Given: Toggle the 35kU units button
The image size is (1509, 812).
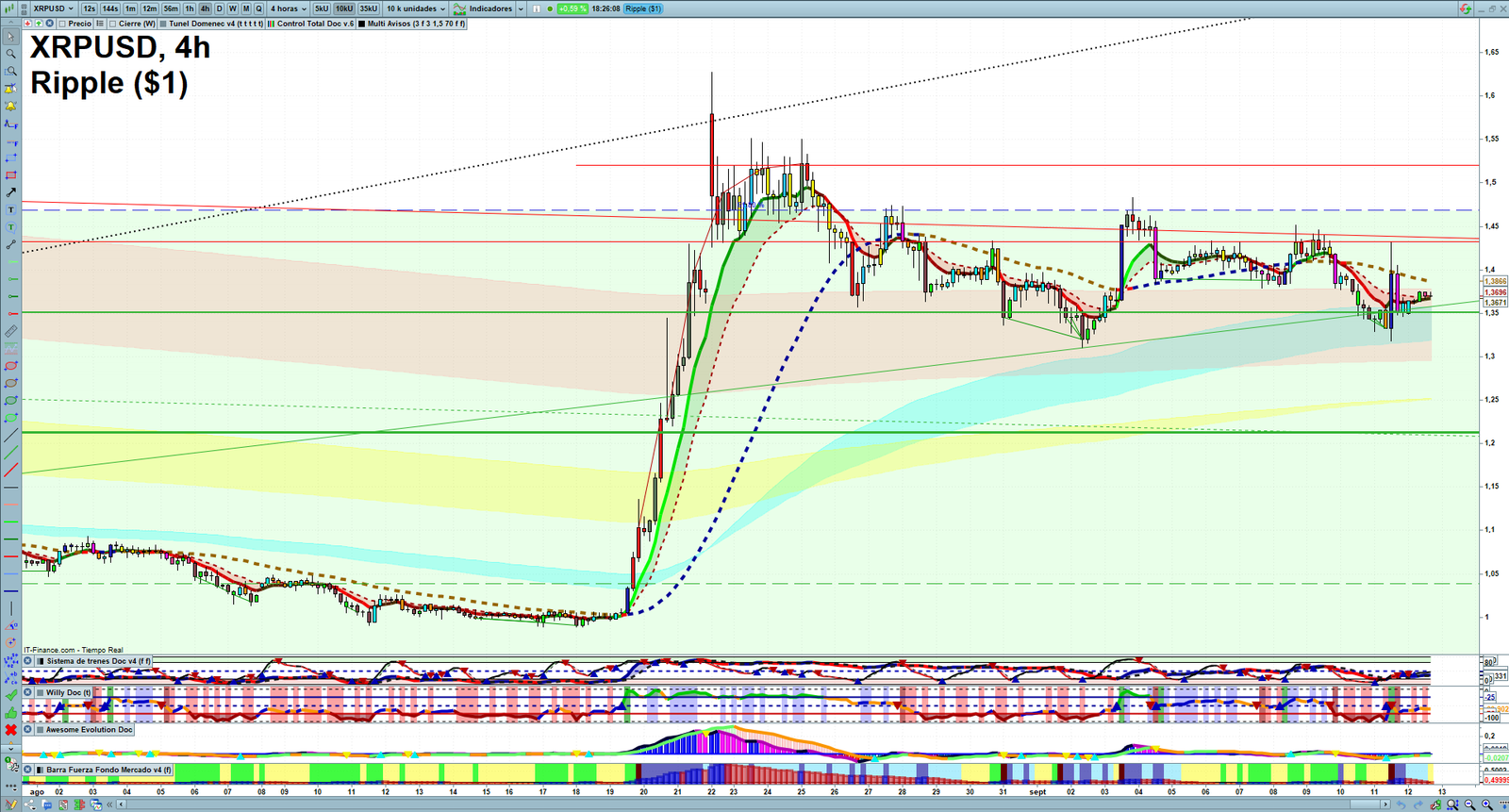Looking at the screenshot, I should (x=369, y=8).
